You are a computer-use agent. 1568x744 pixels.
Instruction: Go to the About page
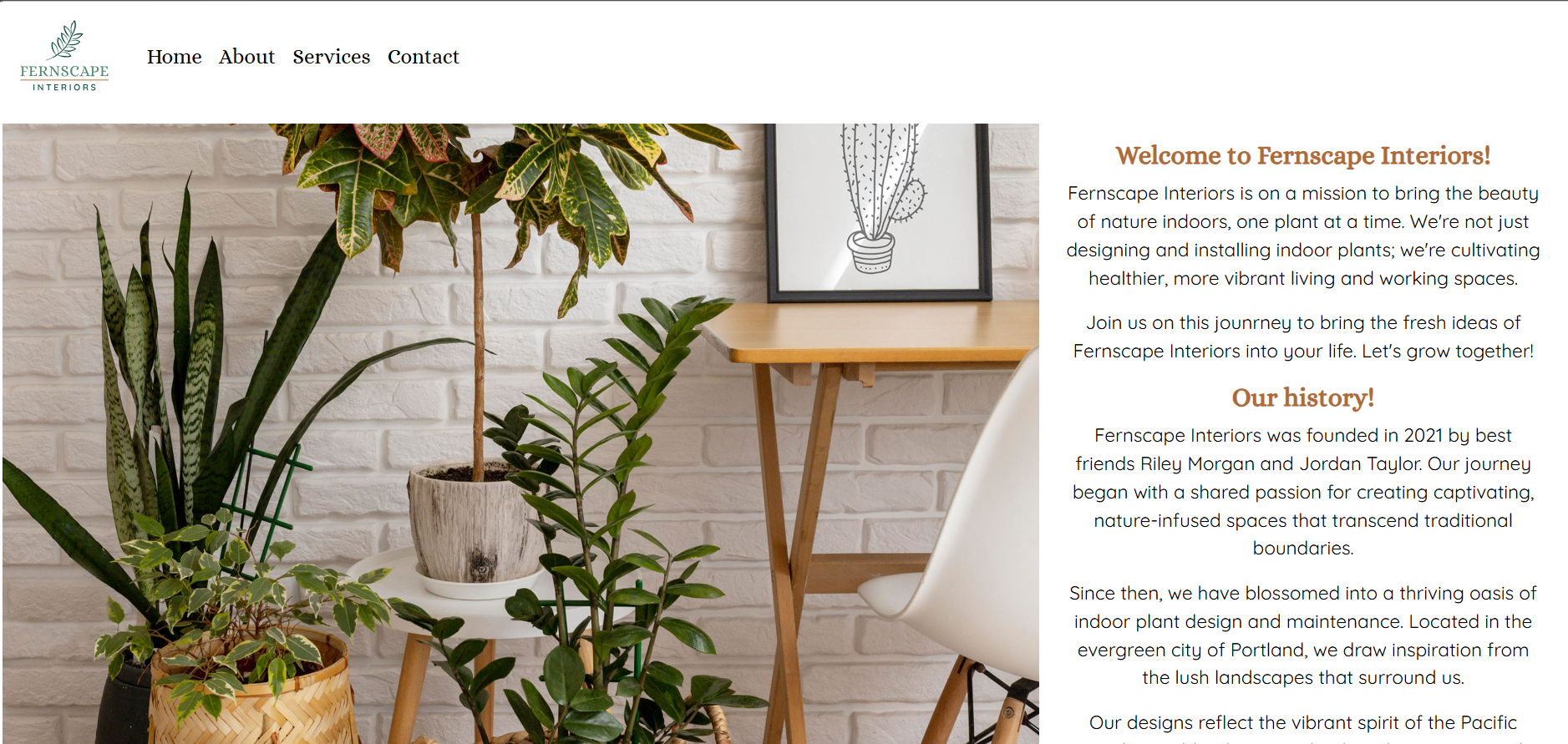click(x=246, y=57)
